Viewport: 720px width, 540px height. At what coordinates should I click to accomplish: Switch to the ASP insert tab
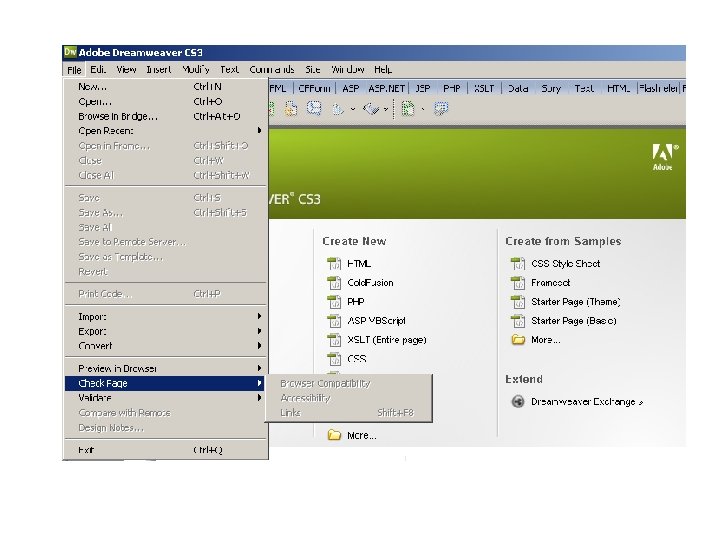click(x=350, y=88)
